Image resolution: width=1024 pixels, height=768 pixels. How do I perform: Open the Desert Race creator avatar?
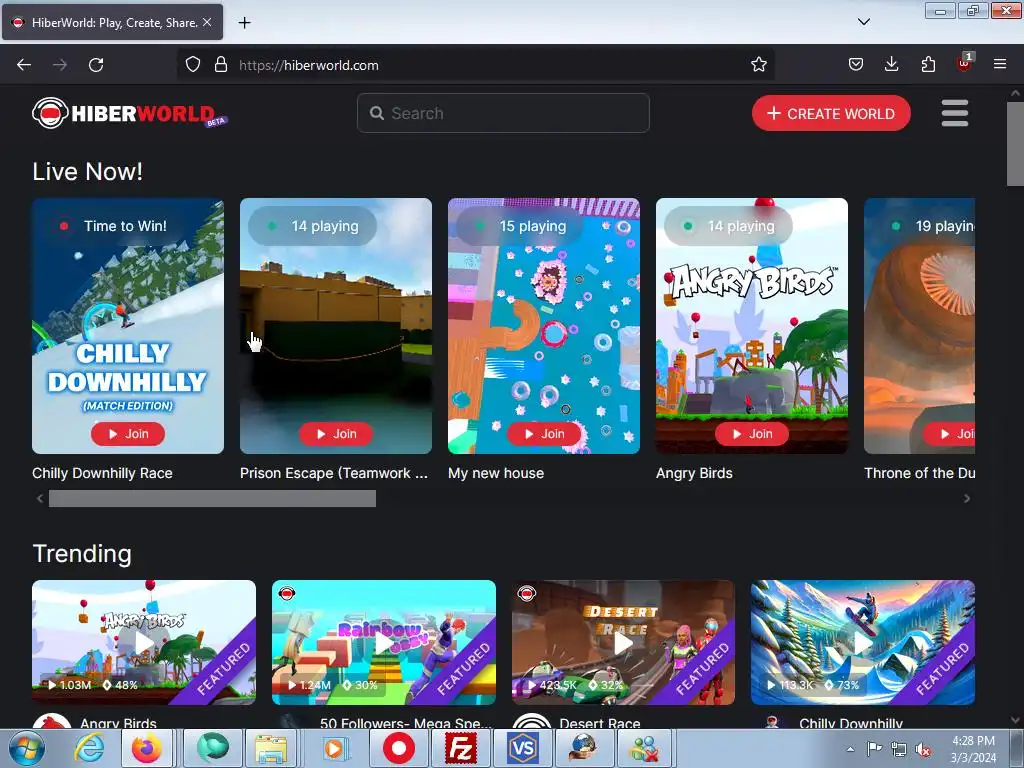[x=532, y=721]
